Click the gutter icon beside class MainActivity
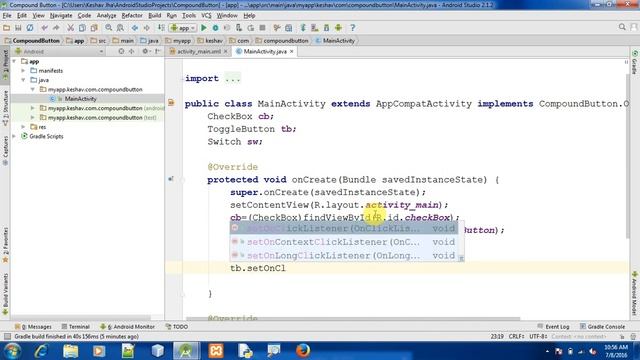Image resolution: width=640 pixels, height=360 pixels. (171, 102)
